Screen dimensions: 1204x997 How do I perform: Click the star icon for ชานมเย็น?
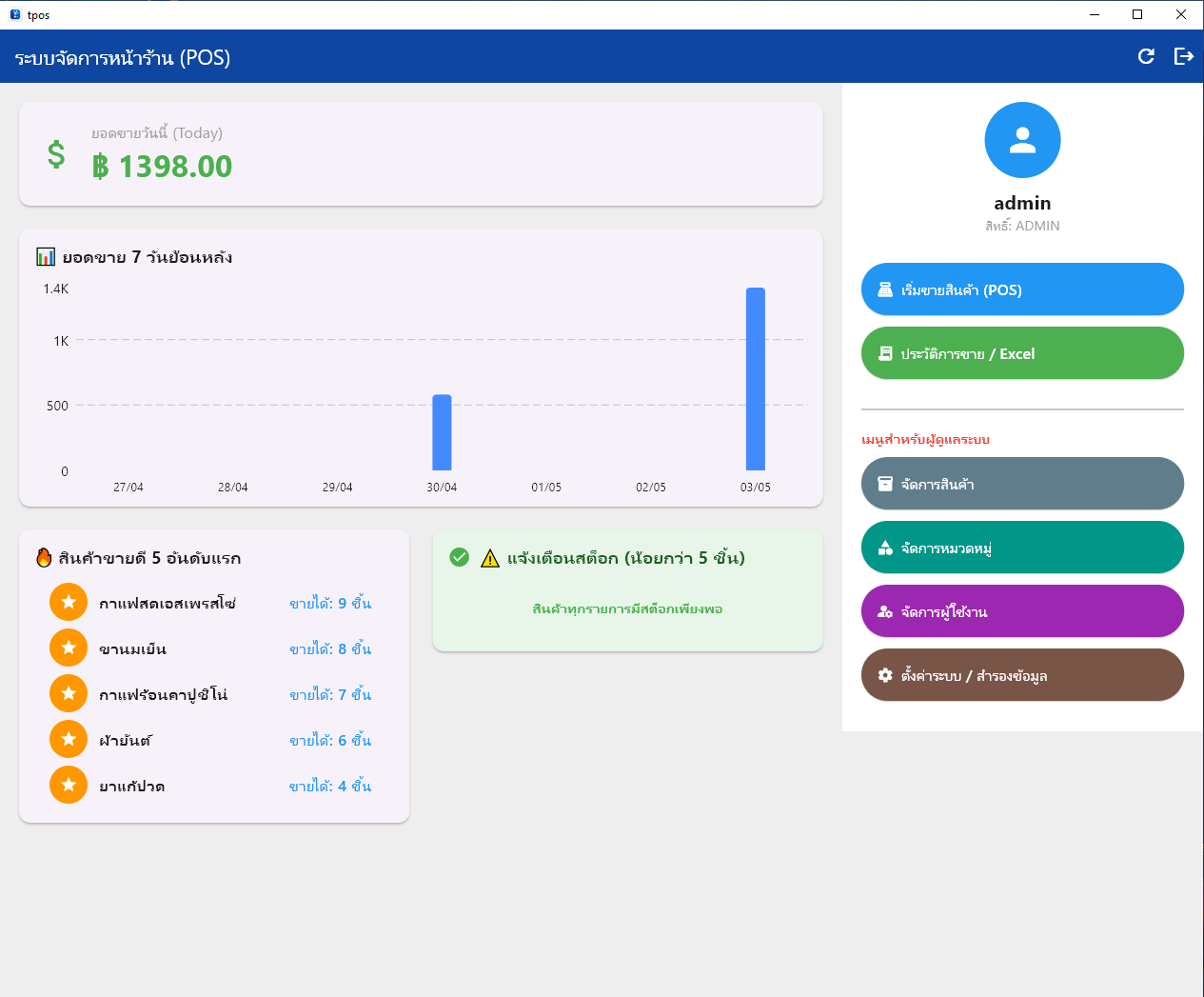pos(69,648)
